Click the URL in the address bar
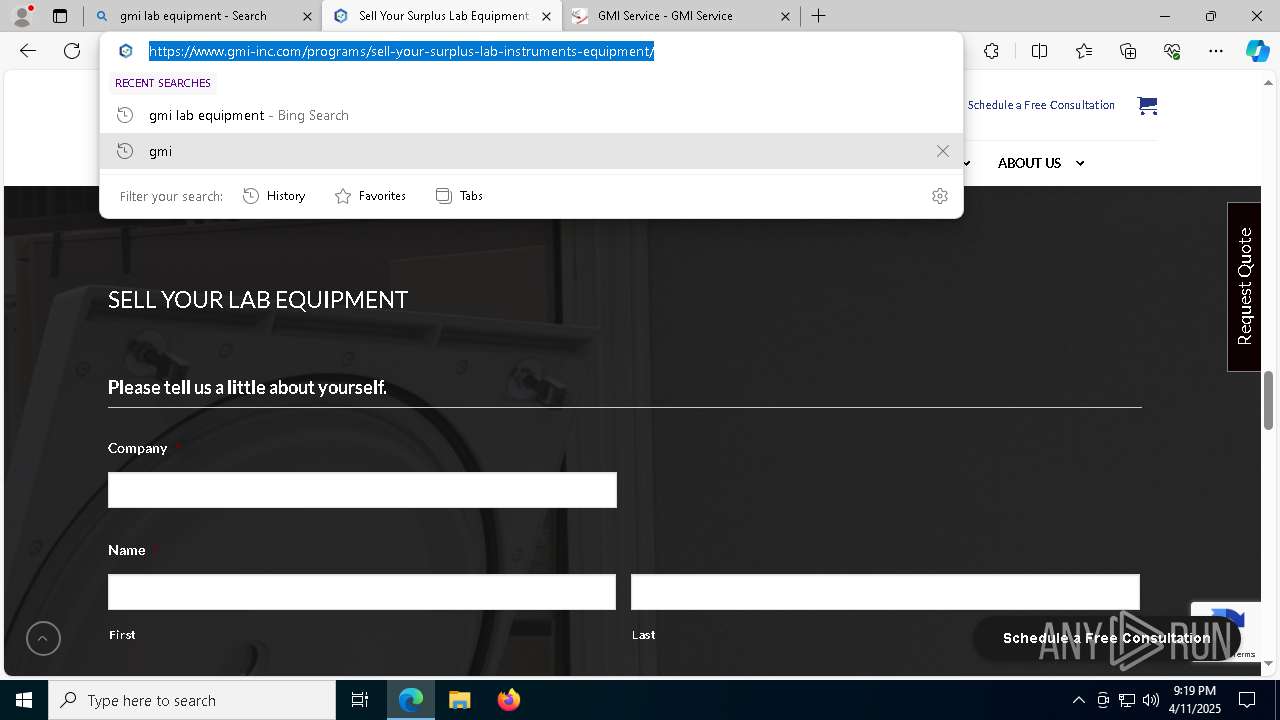Image resolution: width=1280 pixels, height=720 pixels. (401, 51)
